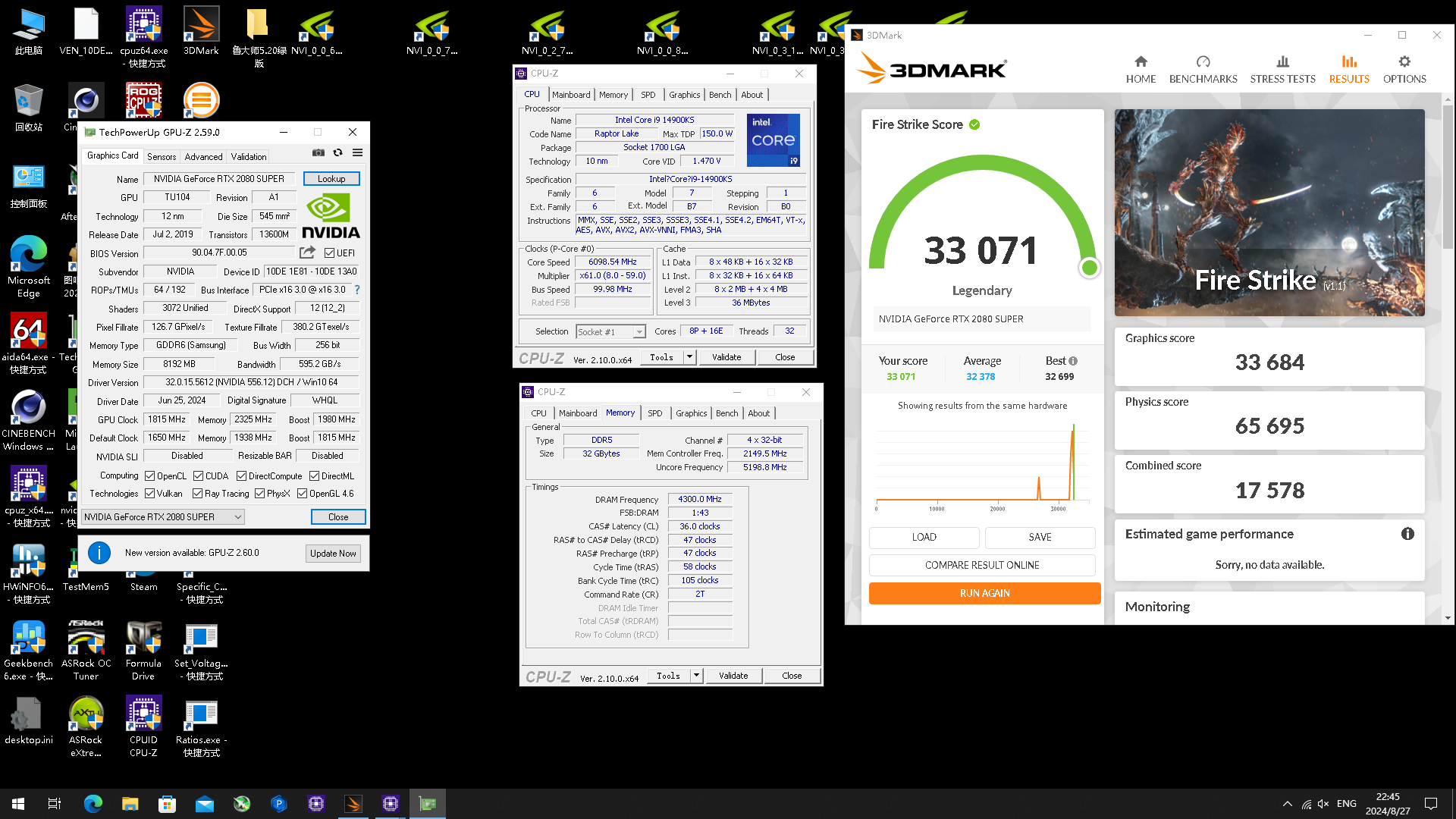The height and width of the screenshot is (819, 1456).
Task: Click the GPU-Z Lookup button
Action: click(331, 179)
